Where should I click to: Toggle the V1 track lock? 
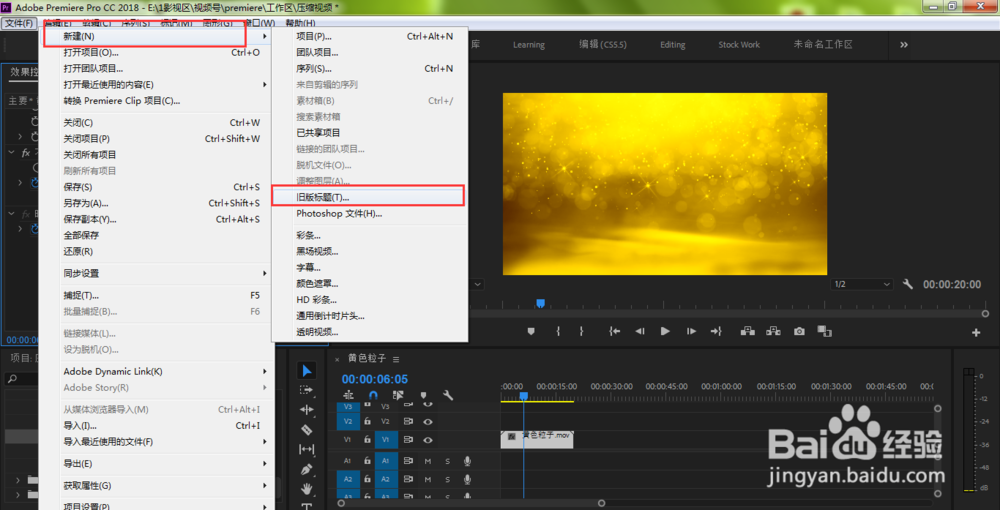point(367,440)
